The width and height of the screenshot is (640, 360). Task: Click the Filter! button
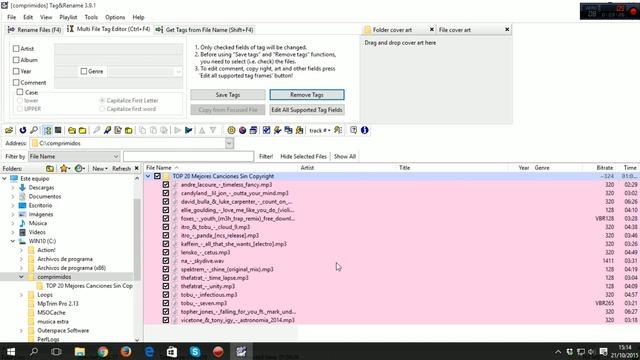pyautogui.click(x=266, y=156)
